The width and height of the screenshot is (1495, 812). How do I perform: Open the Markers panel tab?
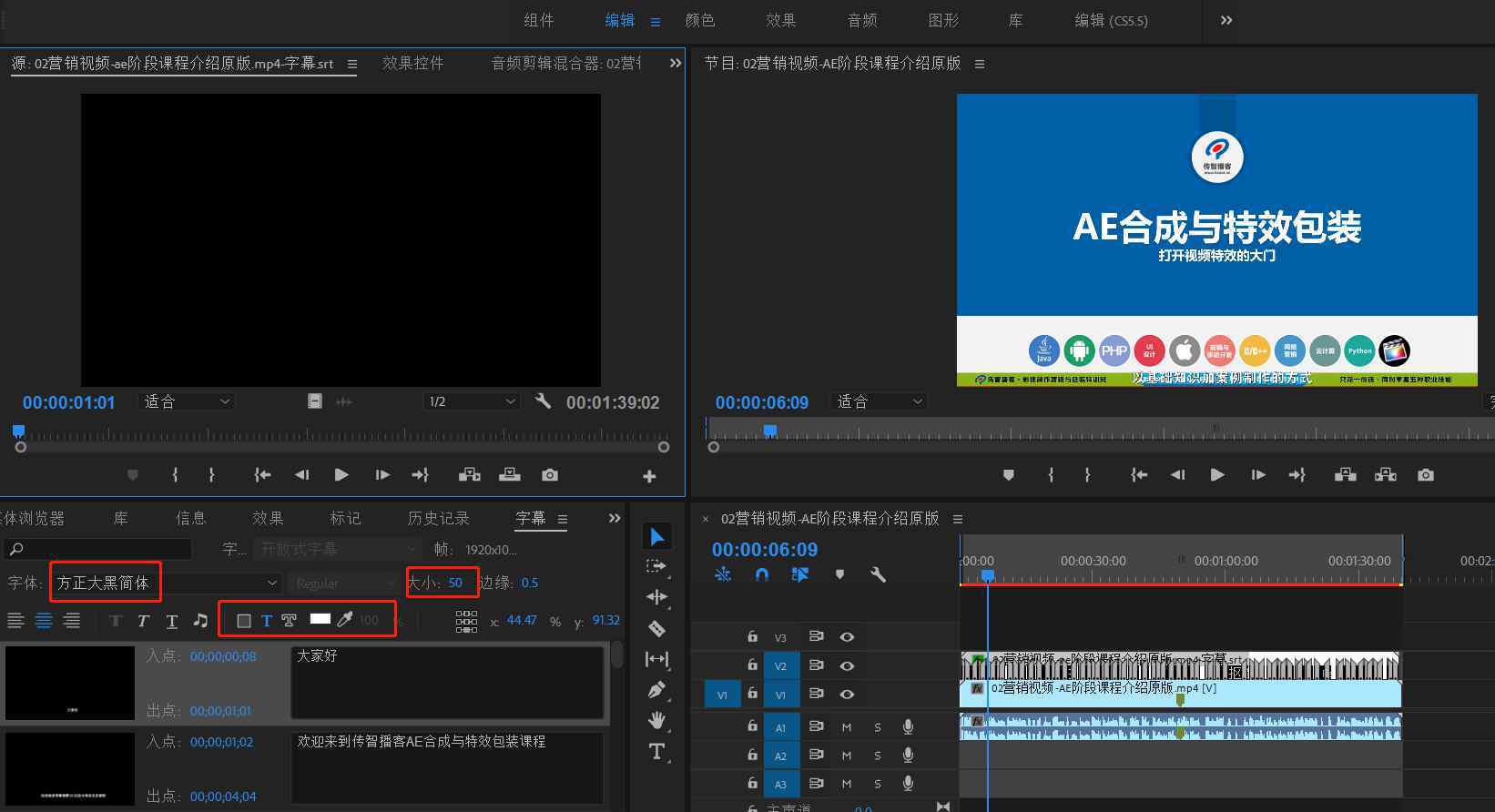point(345,518)
